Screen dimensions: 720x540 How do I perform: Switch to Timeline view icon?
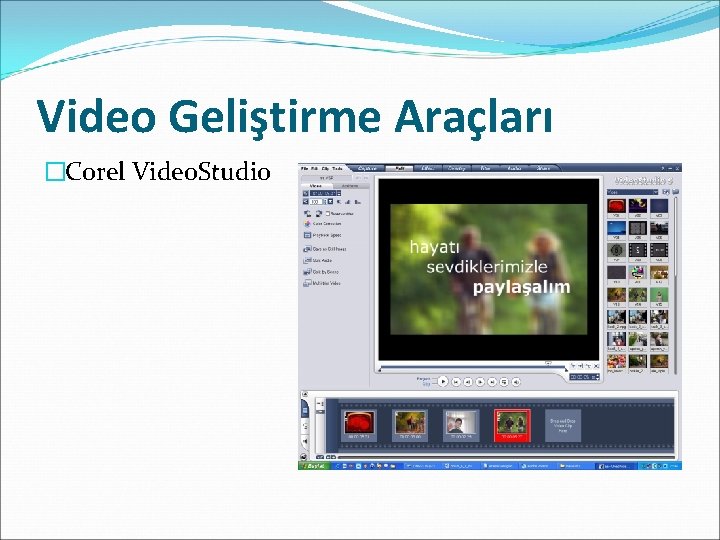(304, 426)
